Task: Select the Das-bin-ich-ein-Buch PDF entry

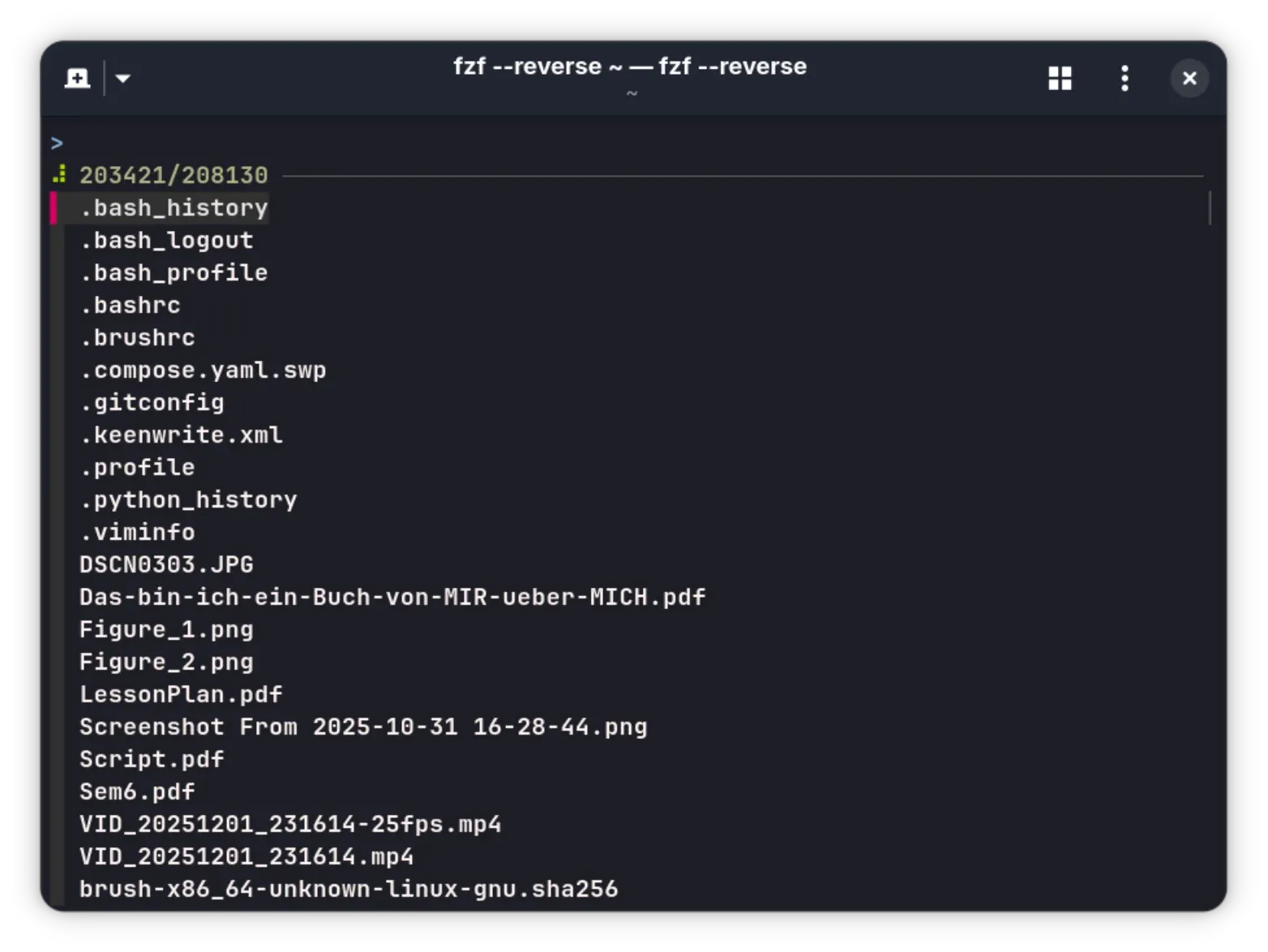Action: tap(392, 597)
